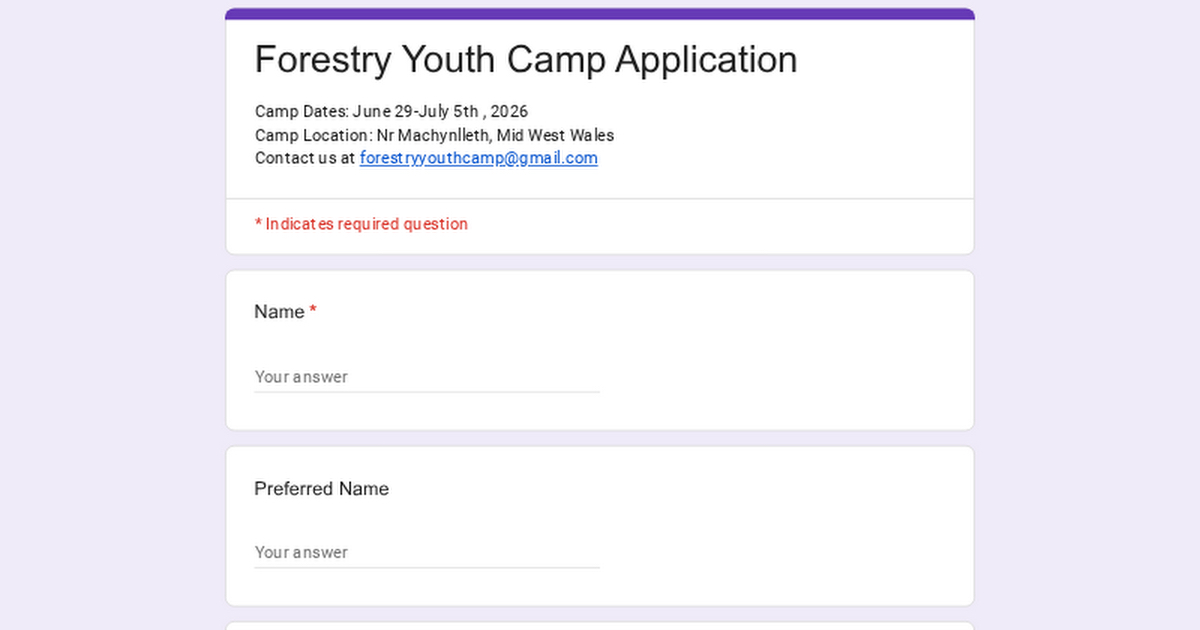1200x630 pixels.
Task: Click the partially visible card at the bottom
Action: (x=600, y=626)
